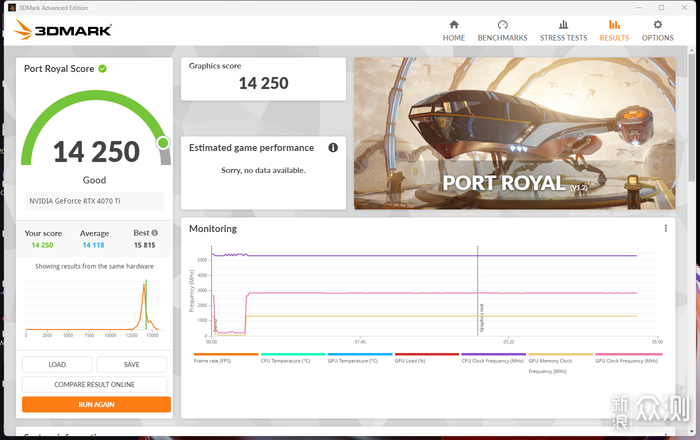Screen dimensions: 700x440
Task: Click 'Sorry, no data available.' text
Action: [263, 170]
